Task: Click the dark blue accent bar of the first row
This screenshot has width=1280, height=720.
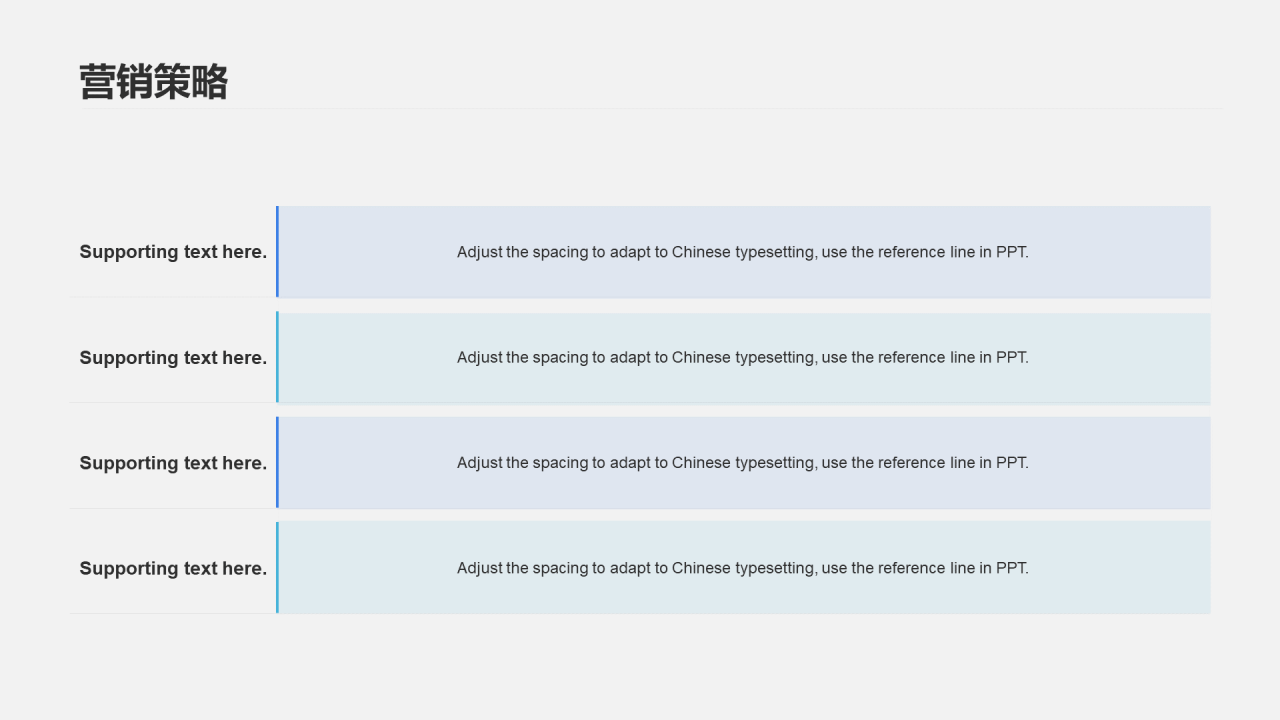Action: pyautogui.click(x=277, y=252)
